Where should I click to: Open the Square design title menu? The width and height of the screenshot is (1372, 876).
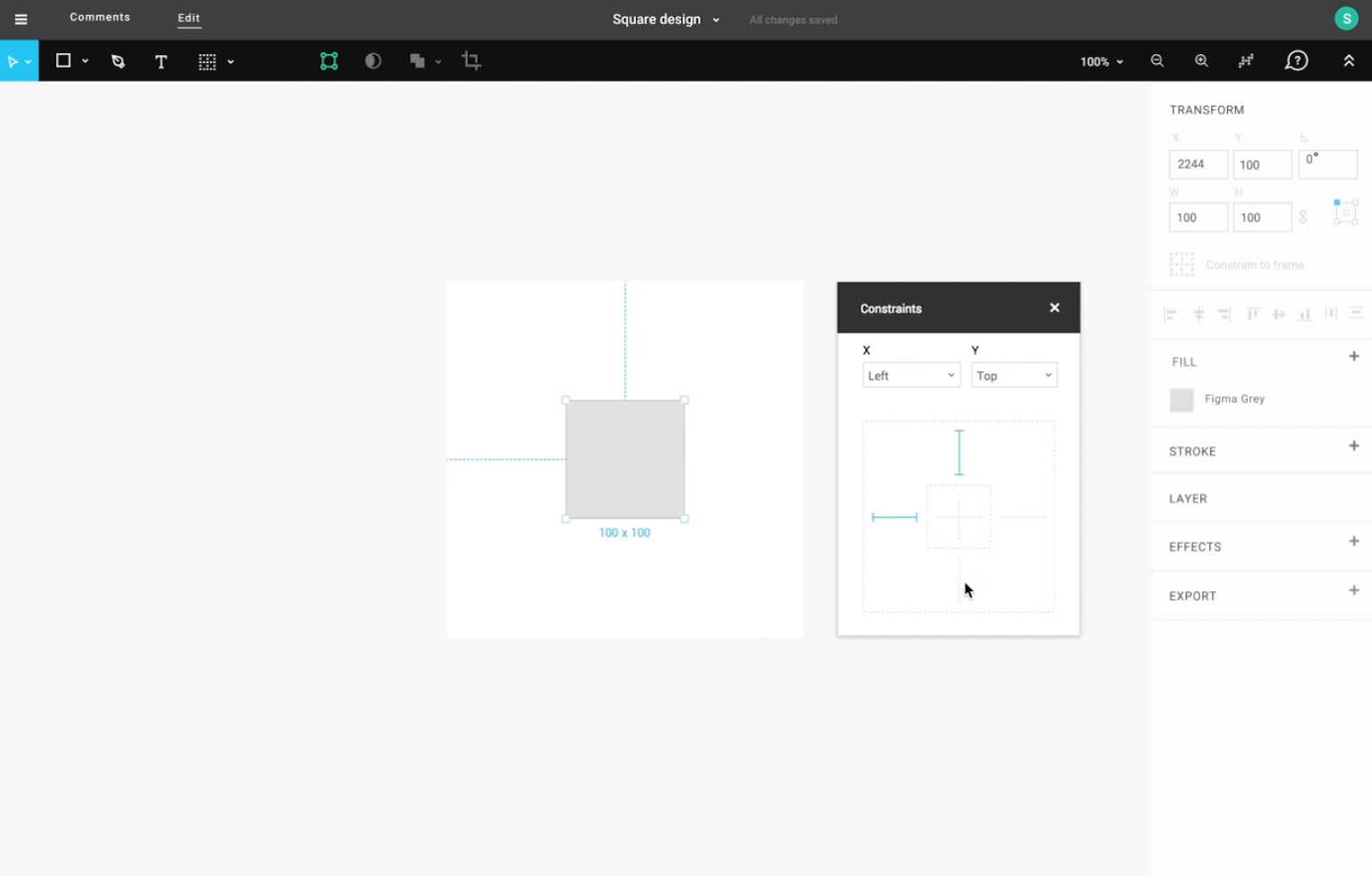[x=716, y=19]
